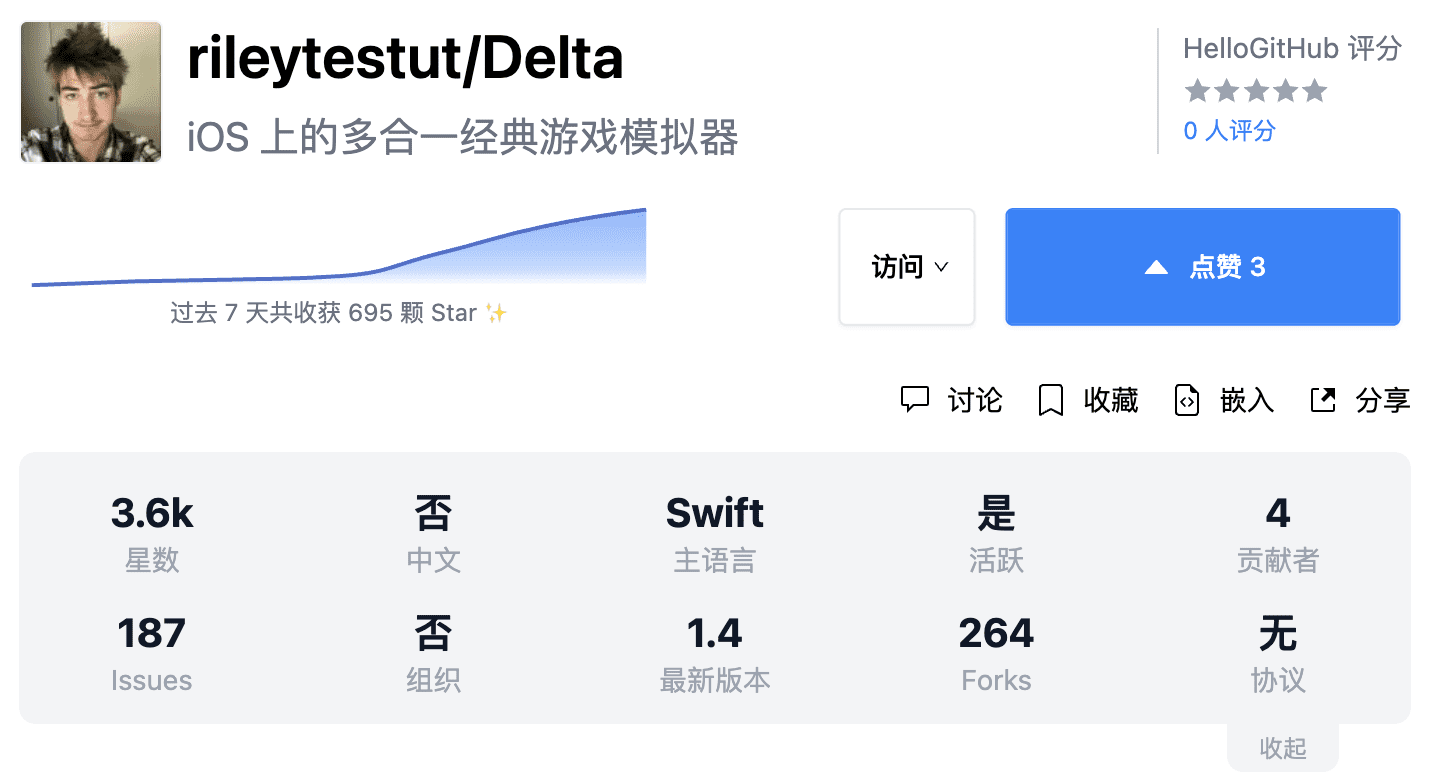Click the discussion speech bubble icon

click(x=915, y=400)
